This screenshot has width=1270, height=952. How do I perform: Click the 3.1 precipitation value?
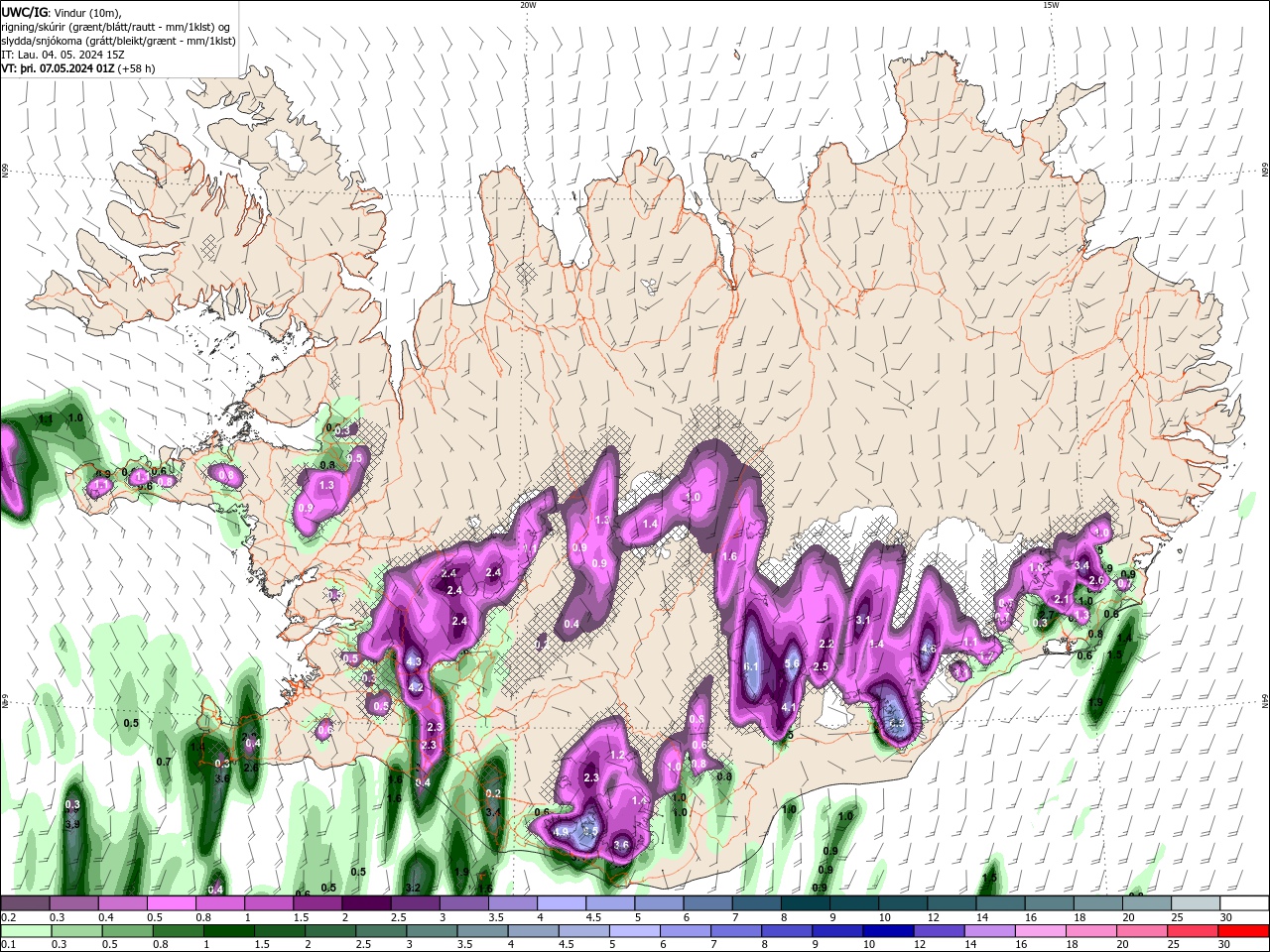[x=862, y=621]
